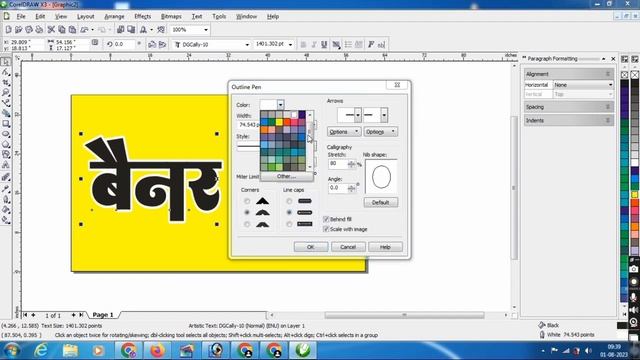Toggle the Behind fill checkbox

coord(326,219)
